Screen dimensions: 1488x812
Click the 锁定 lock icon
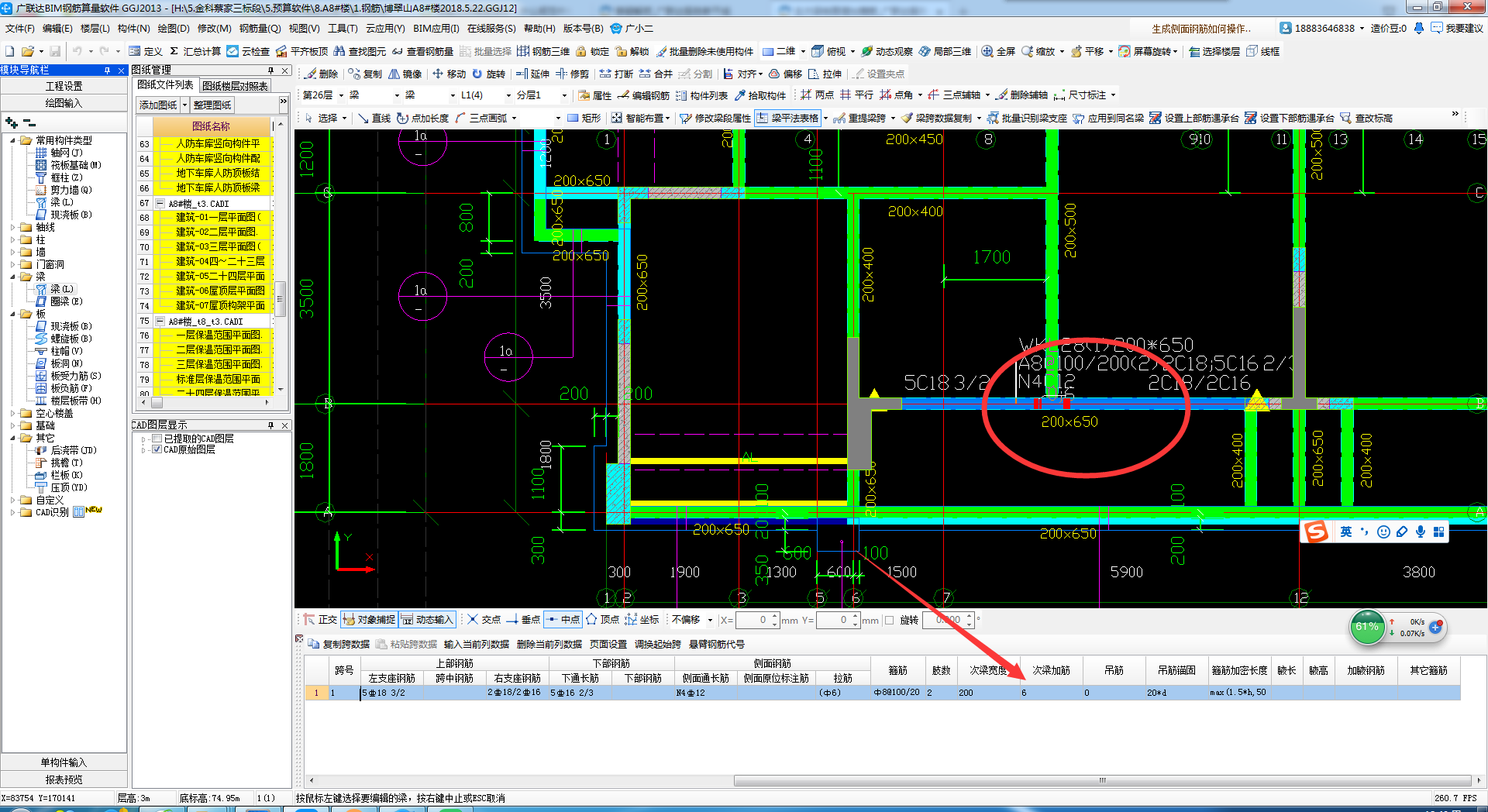pos(593,51)
